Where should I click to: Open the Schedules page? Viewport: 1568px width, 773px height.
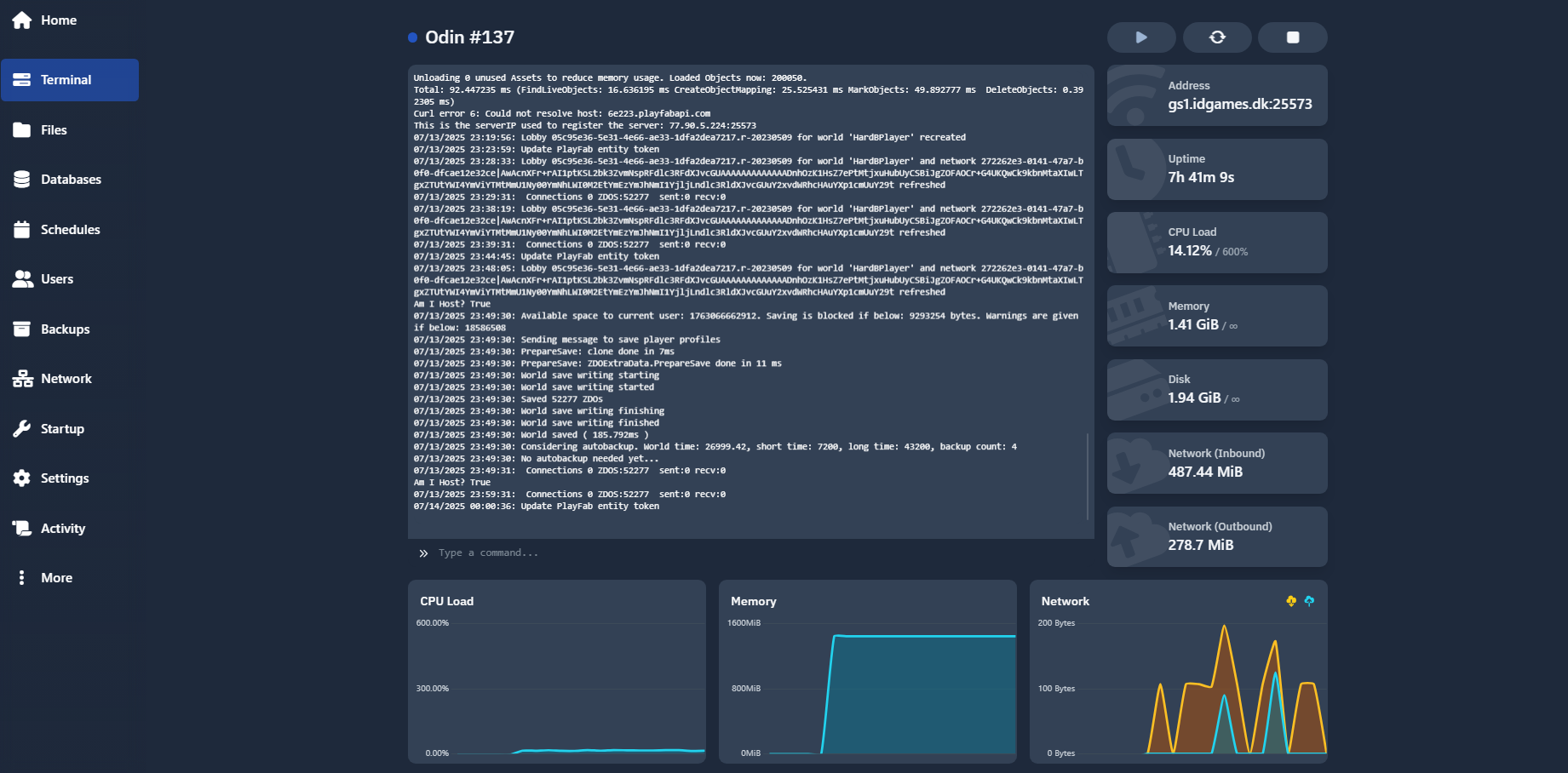click(70, 230)
